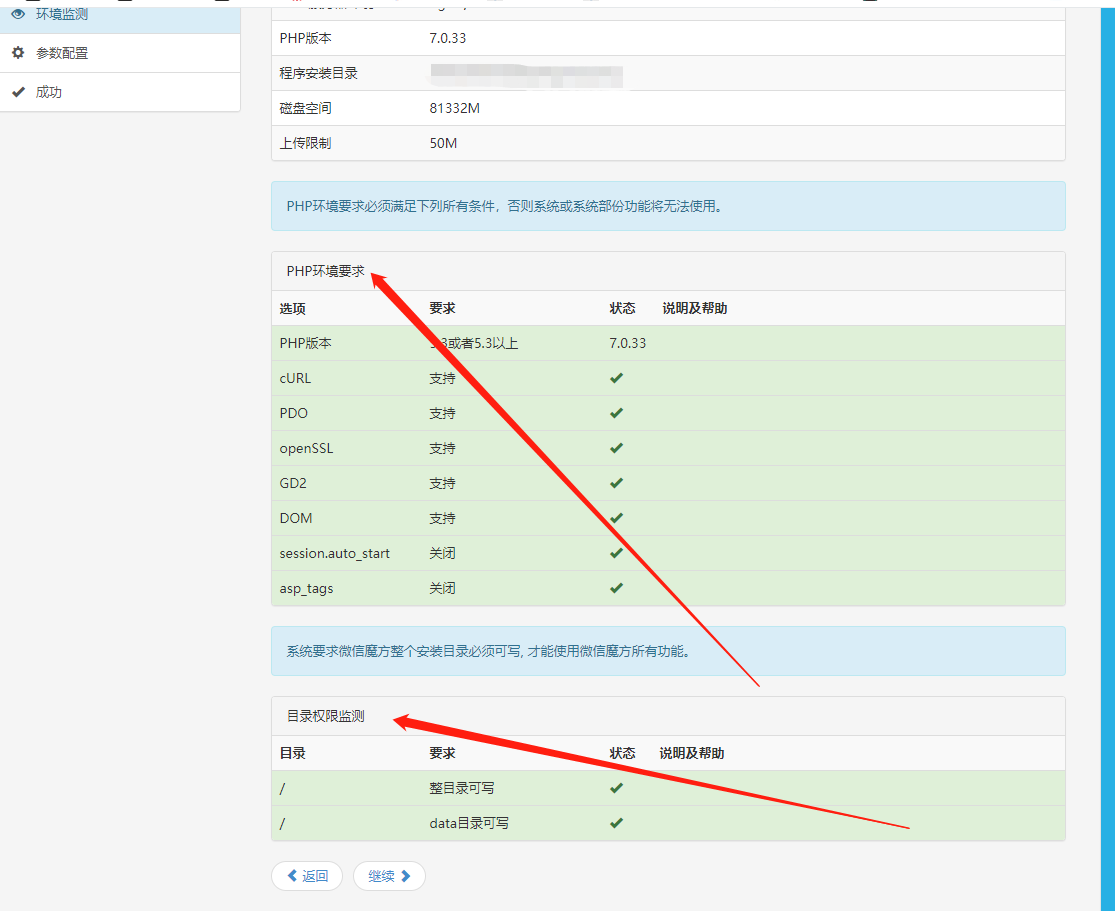Click the data目录可写 status checkmark
1115x911 pixels.
pyautogui.click(x=617, y=823)
